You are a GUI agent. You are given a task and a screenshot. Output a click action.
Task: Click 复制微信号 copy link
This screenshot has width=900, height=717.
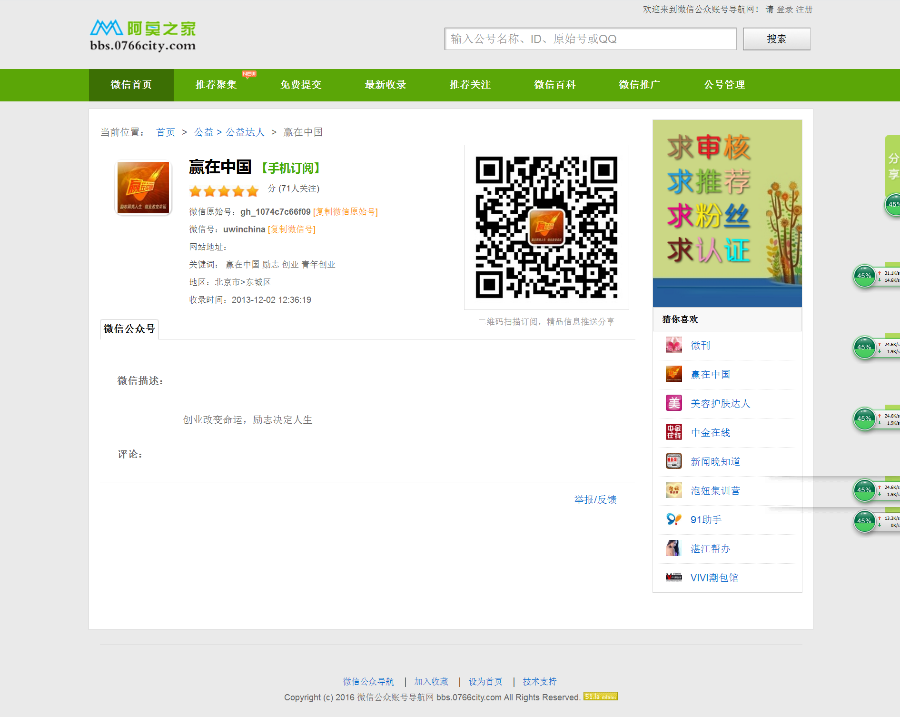[x=292, y=229]
